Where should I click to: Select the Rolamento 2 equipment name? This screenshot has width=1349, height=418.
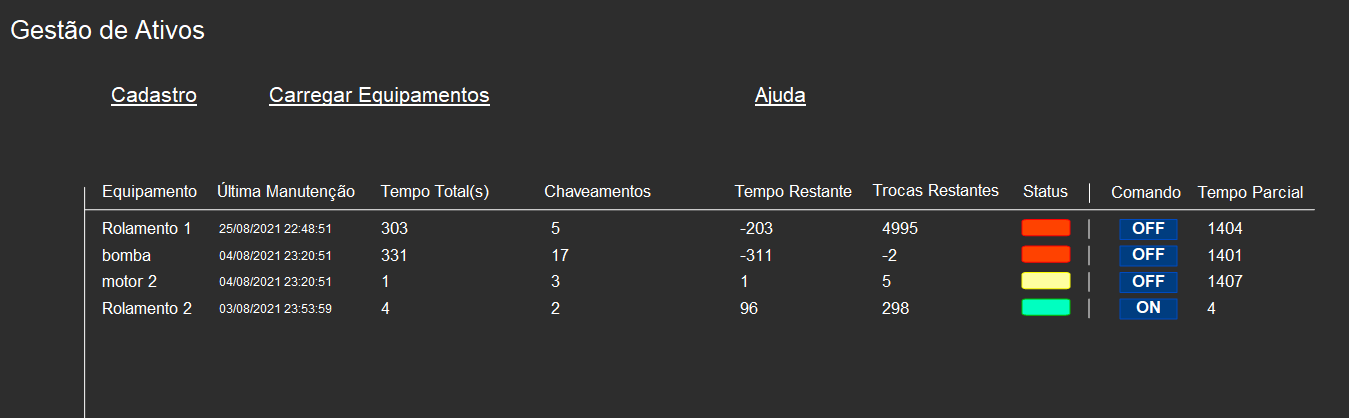[147, 309]
